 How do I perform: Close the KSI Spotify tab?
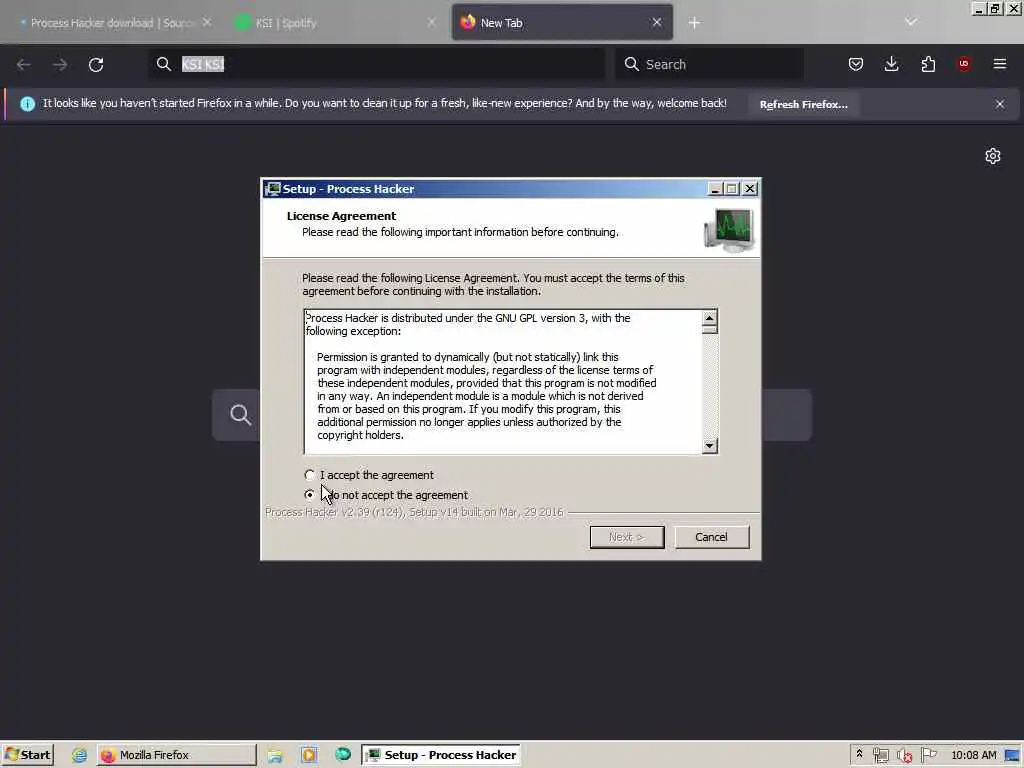[432, 22]
